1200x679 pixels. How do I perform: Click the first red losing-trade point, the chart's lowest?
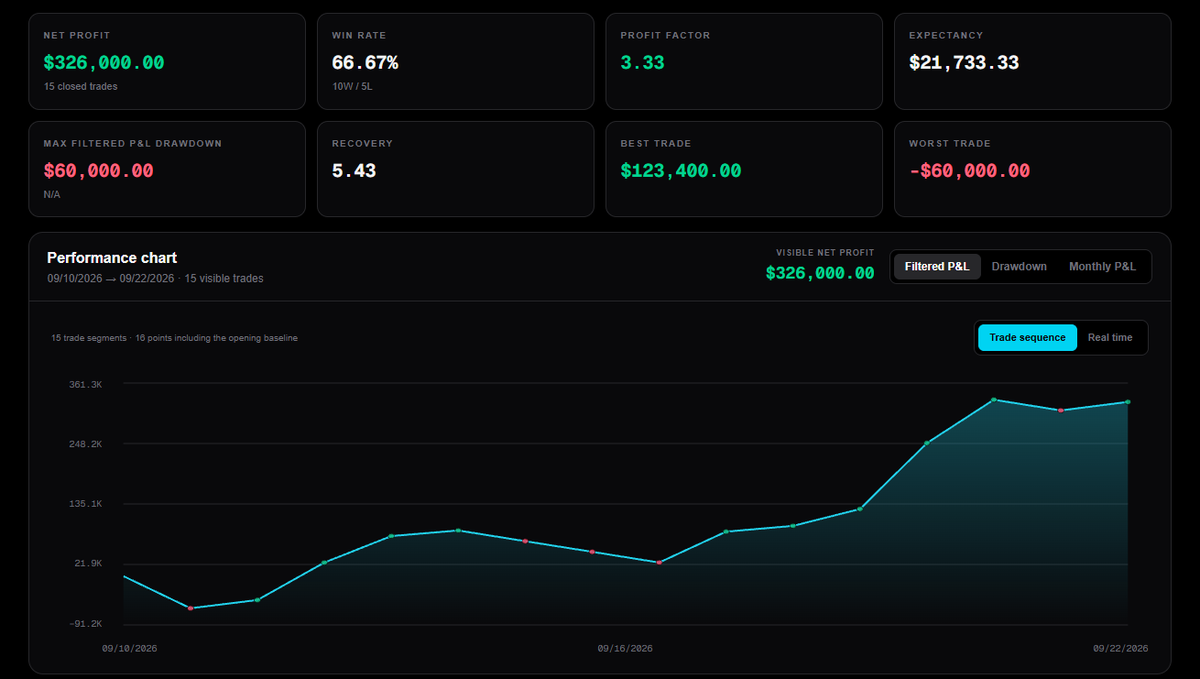(x=190, y=608)
